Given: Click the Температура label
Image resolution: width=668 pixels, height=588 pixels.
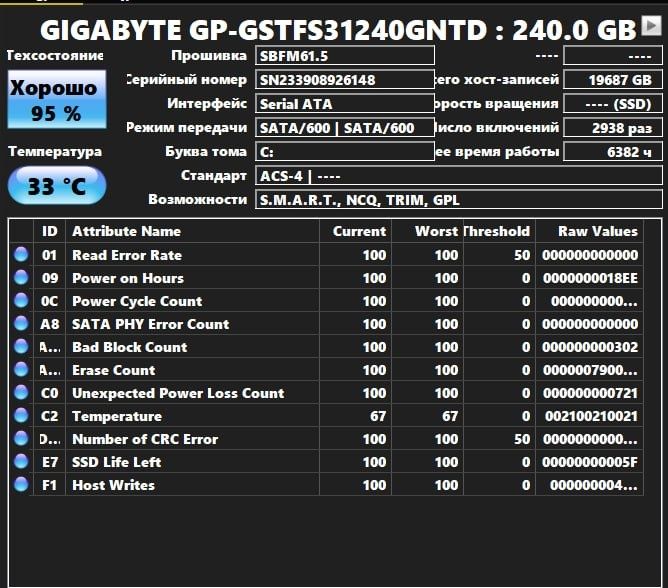Looking at the screenshot, I should pos(55,151).
